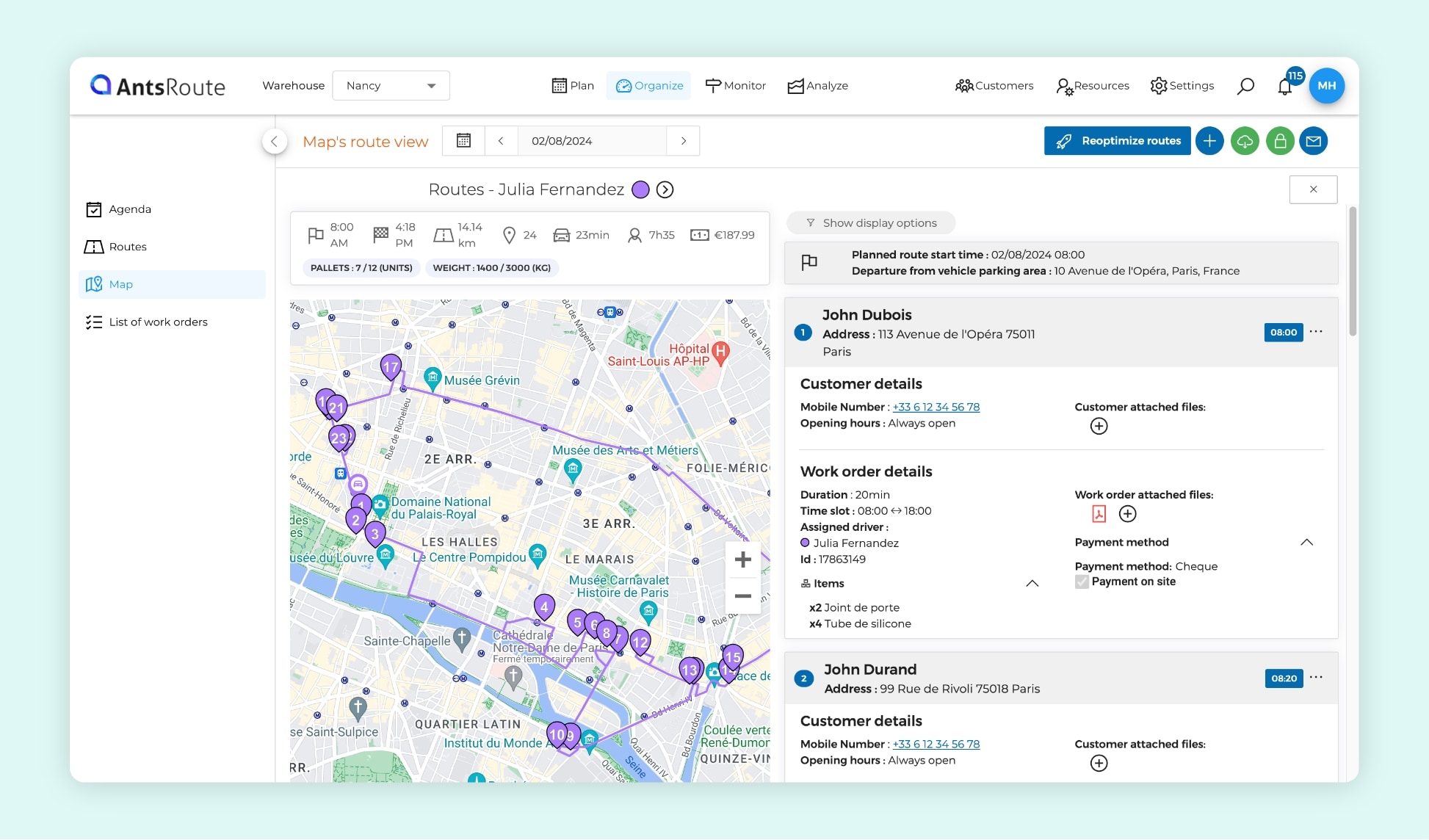Click the green lock routes icon

click(x=1279, y=141)
